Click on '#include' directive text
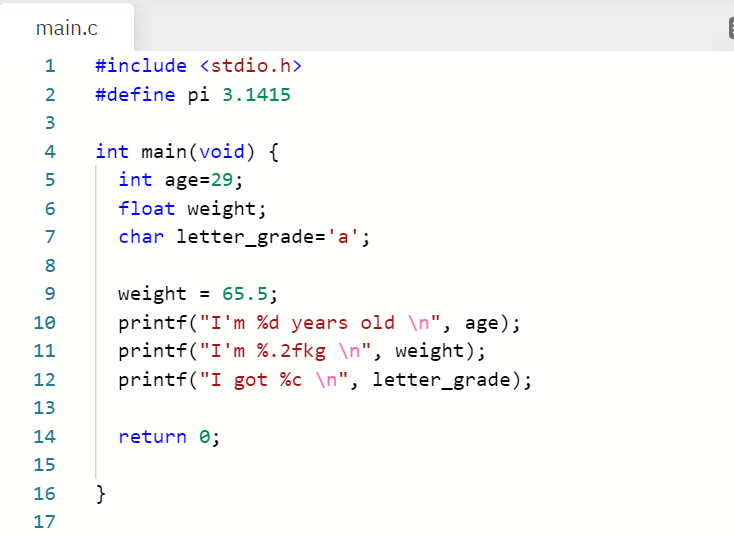 click(141, 66)
